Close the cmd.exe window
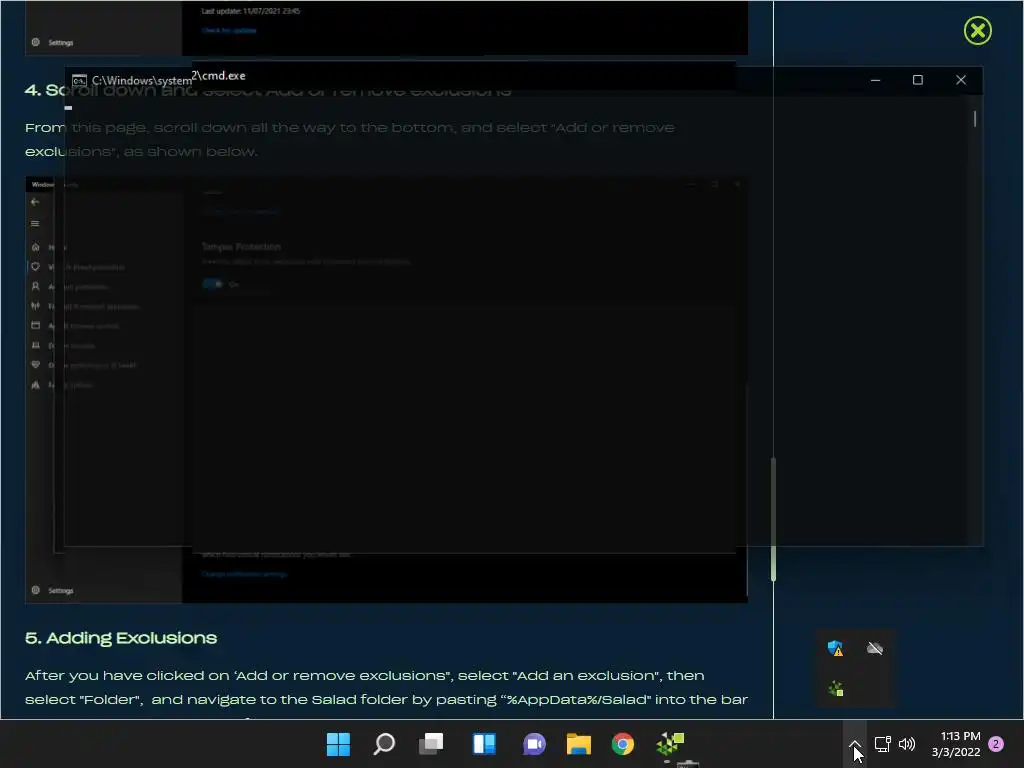This screenshot has height=768, width=1024. pyautogui.click(x=961, y=80)
